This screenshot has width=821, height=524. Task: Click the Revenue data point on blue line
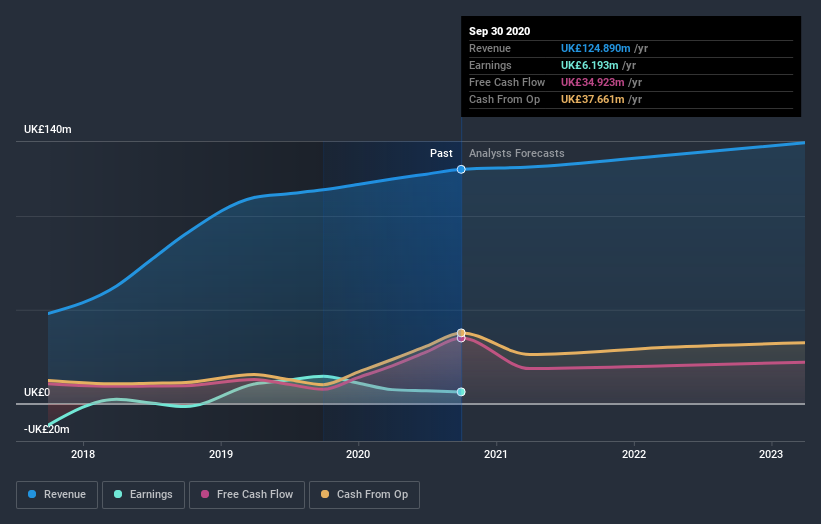coord(461,169)
